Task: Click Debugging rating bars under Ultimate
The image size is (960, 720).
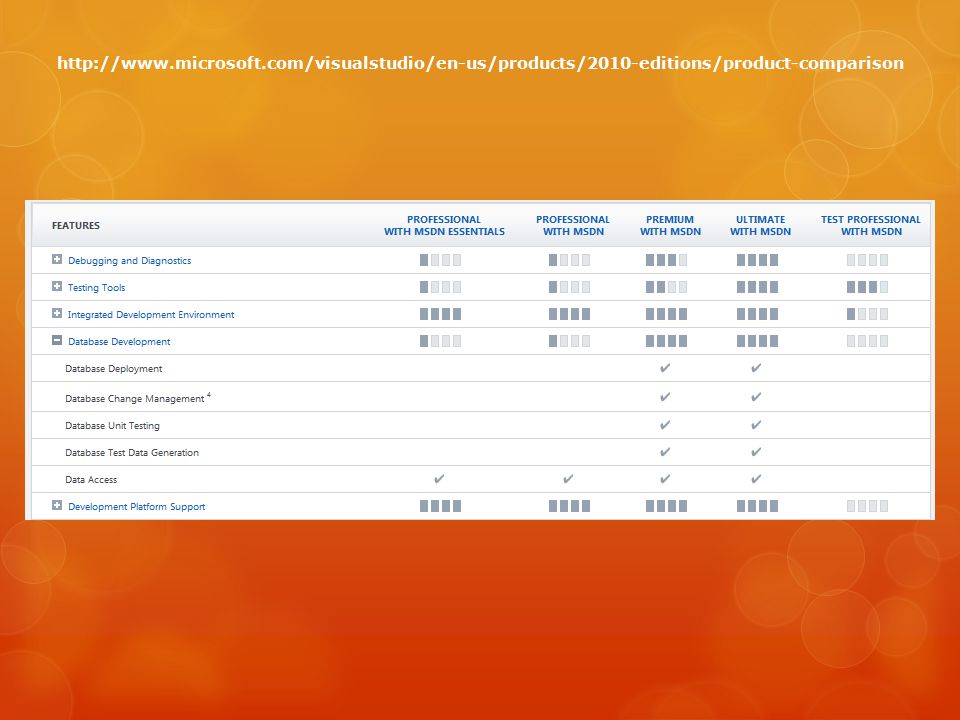Action: (757, 260)
